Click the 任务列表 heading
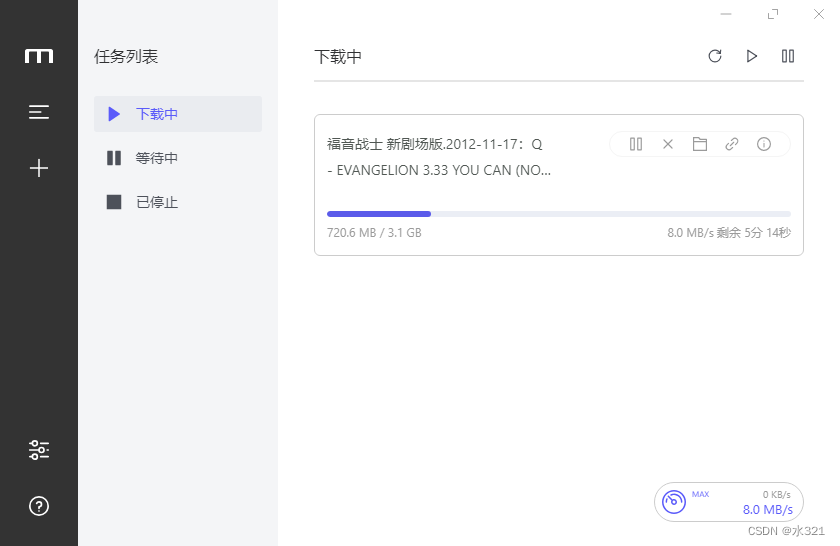 [126, 56]
